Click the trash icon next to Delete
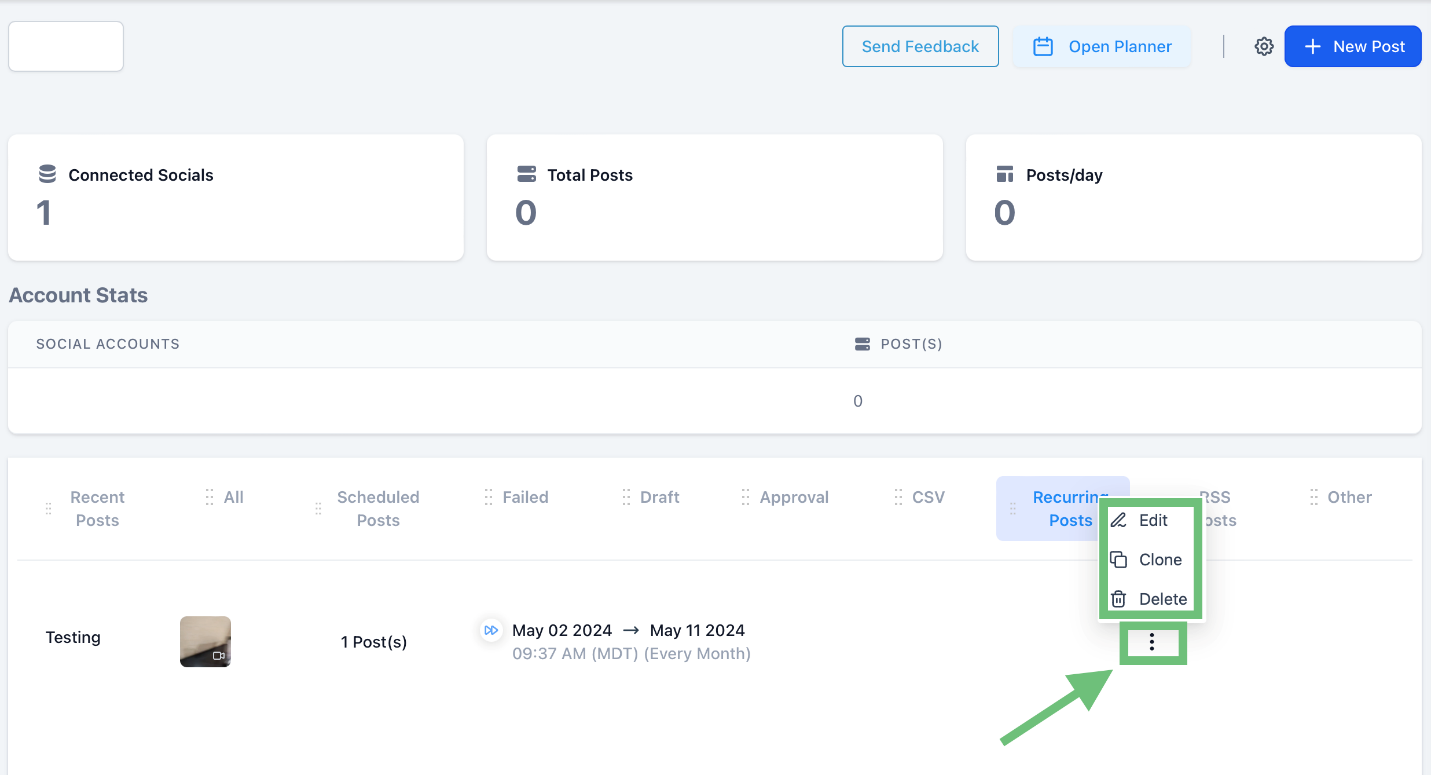 coord(1119,599)
